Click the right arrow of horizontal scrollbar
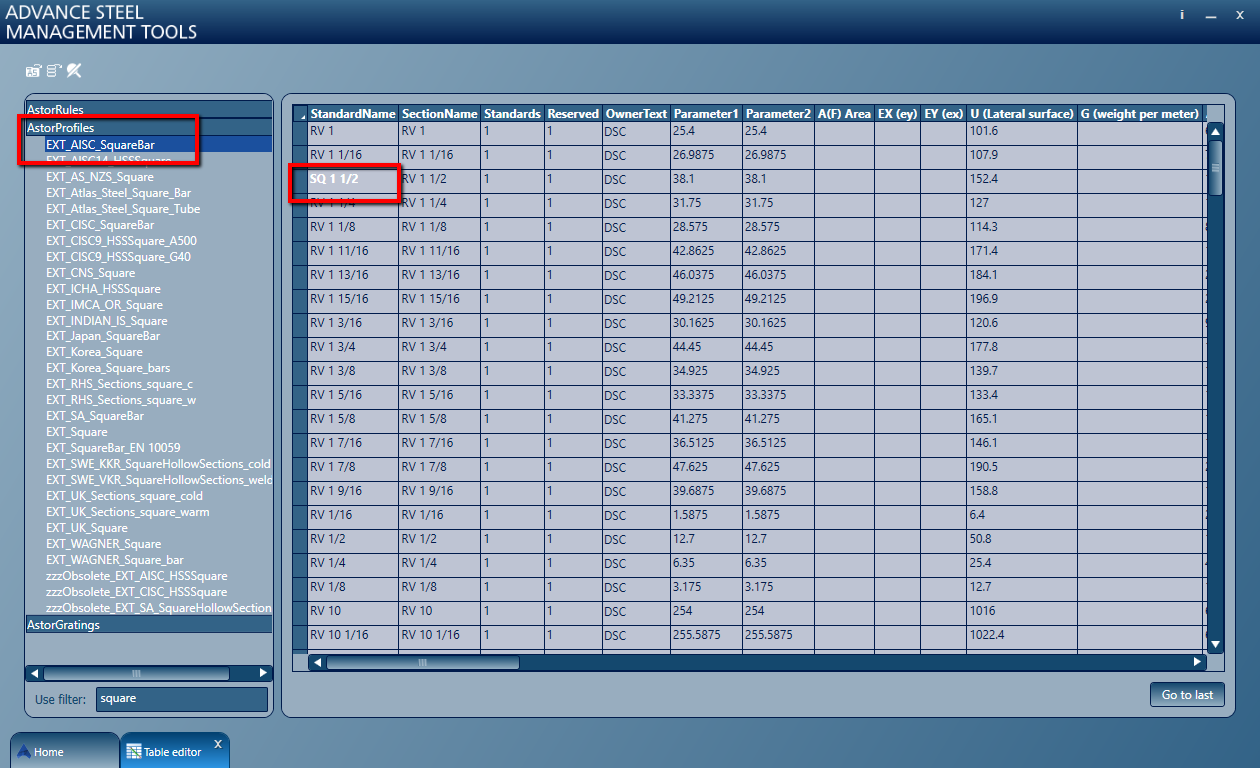The height and width of the screenshot is (768, 1260). [x=1197, y=661]
